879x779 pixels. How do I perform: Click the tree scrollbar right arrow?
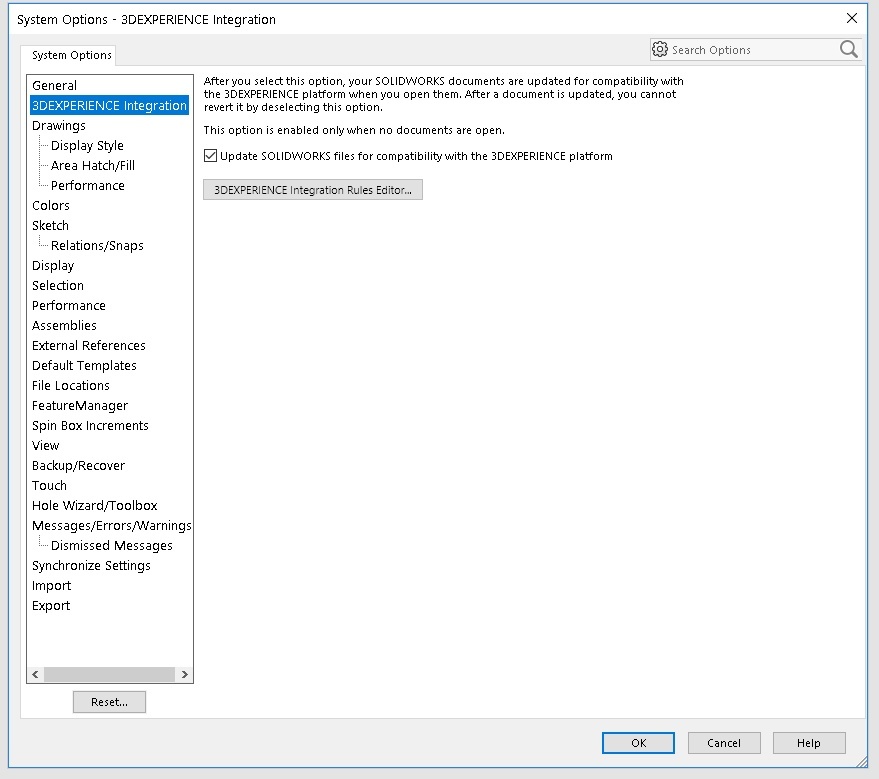click(x=184, y=674)
